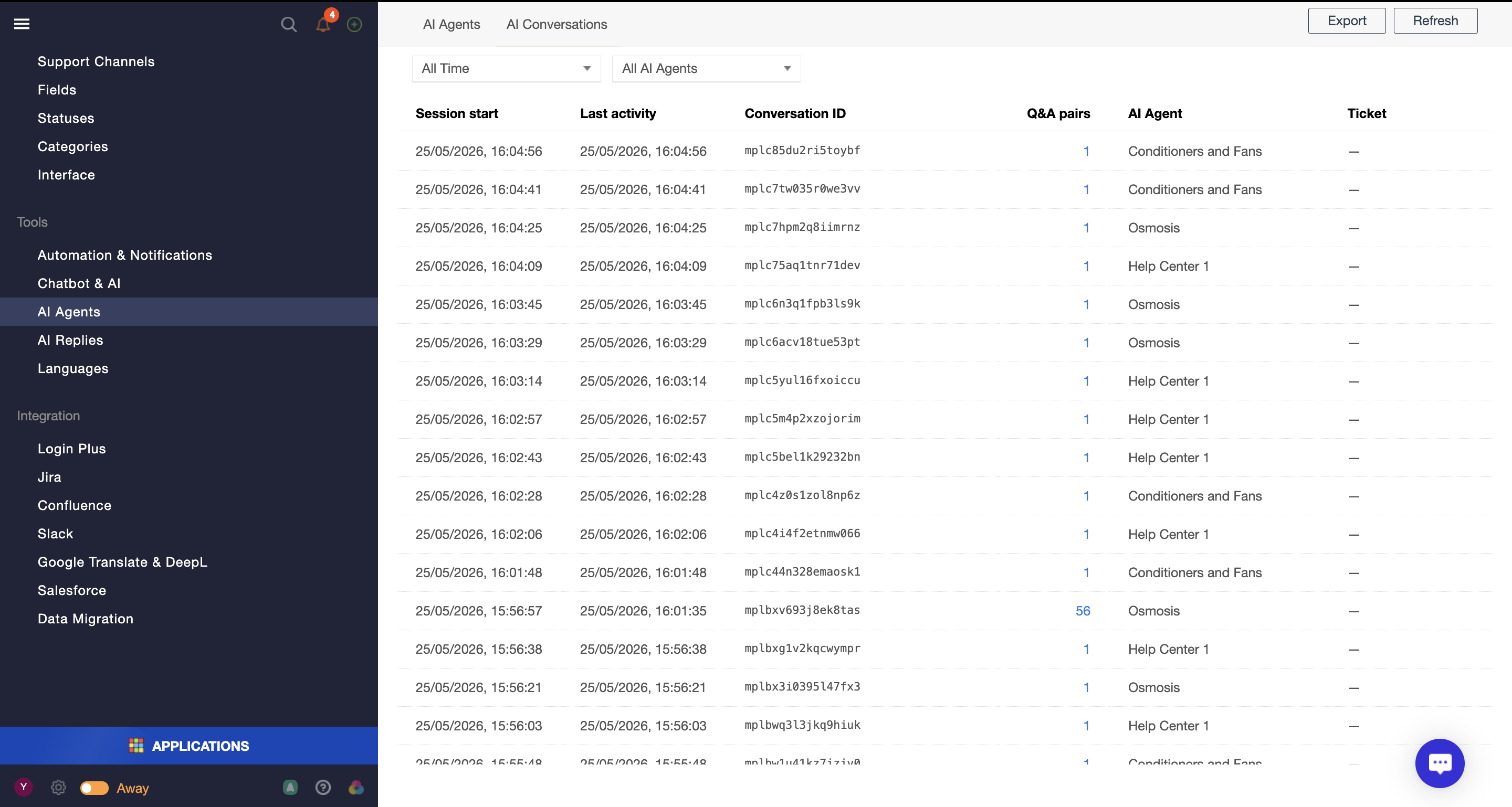Click the green A icon in bottom bar

[x=290, y=787]
